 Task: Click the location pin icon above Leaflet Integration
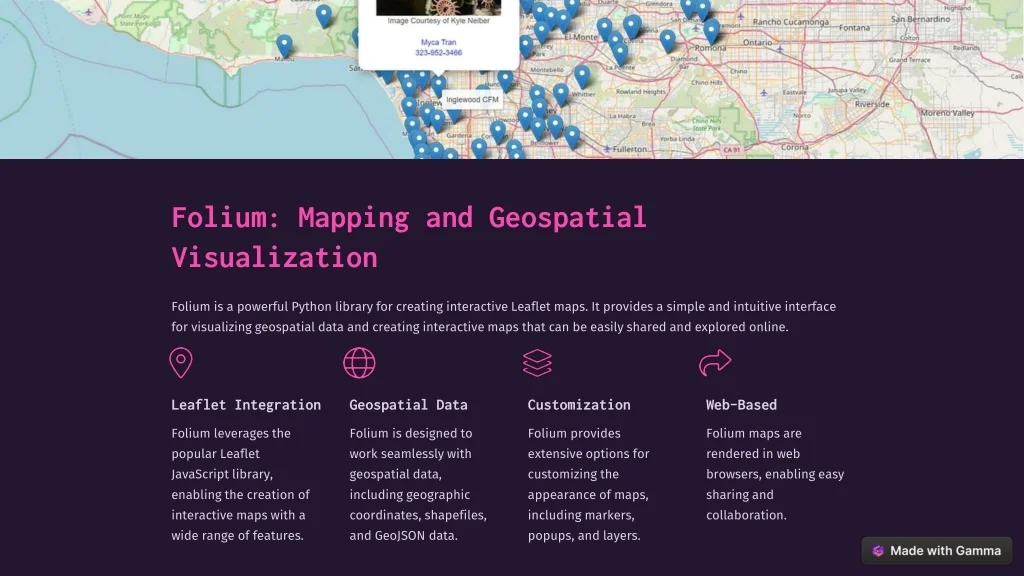click(x=180, y=363)
